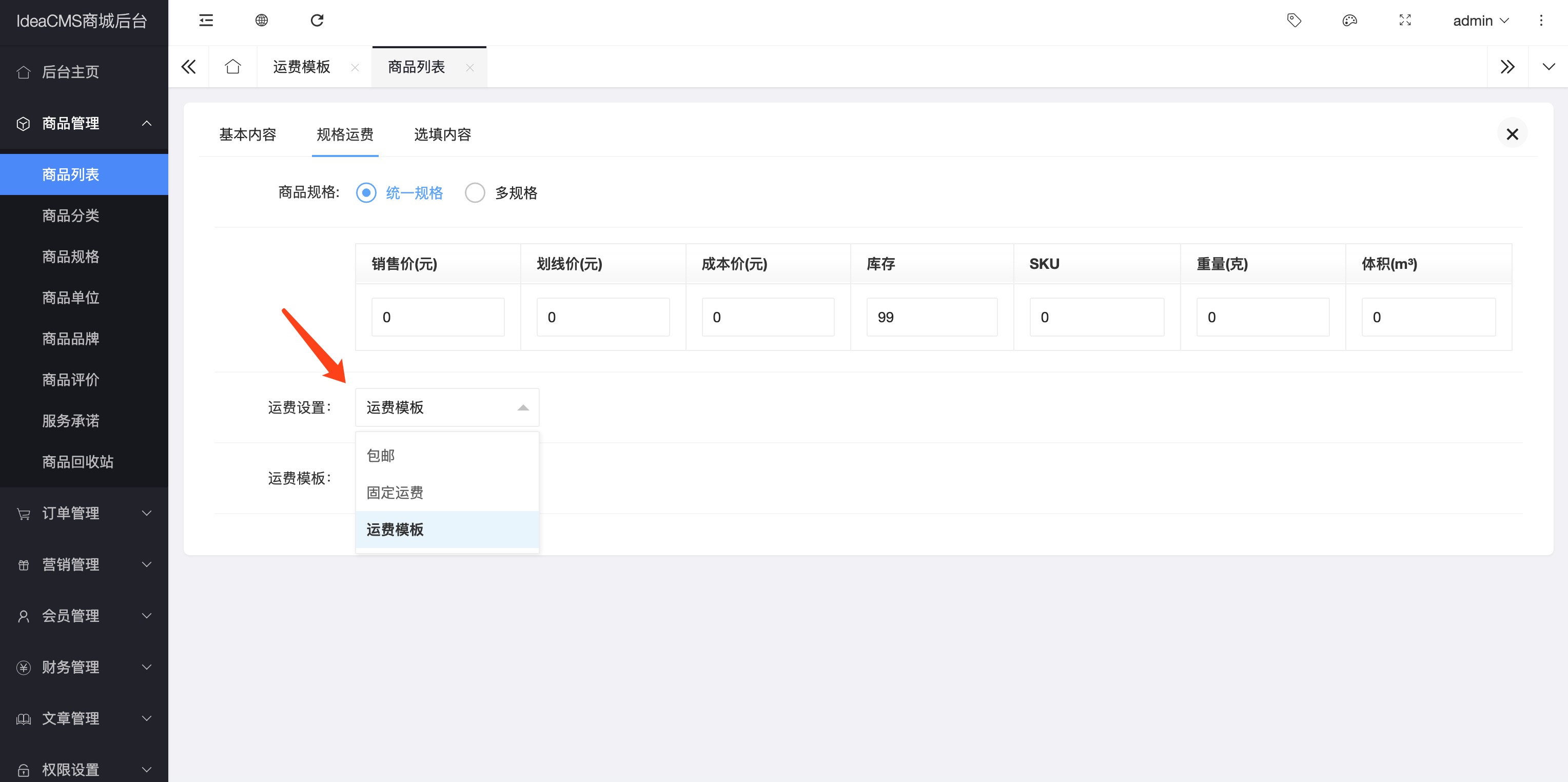
Task: Open 商品分类 in the sidebar
Action: click(71, 216)
